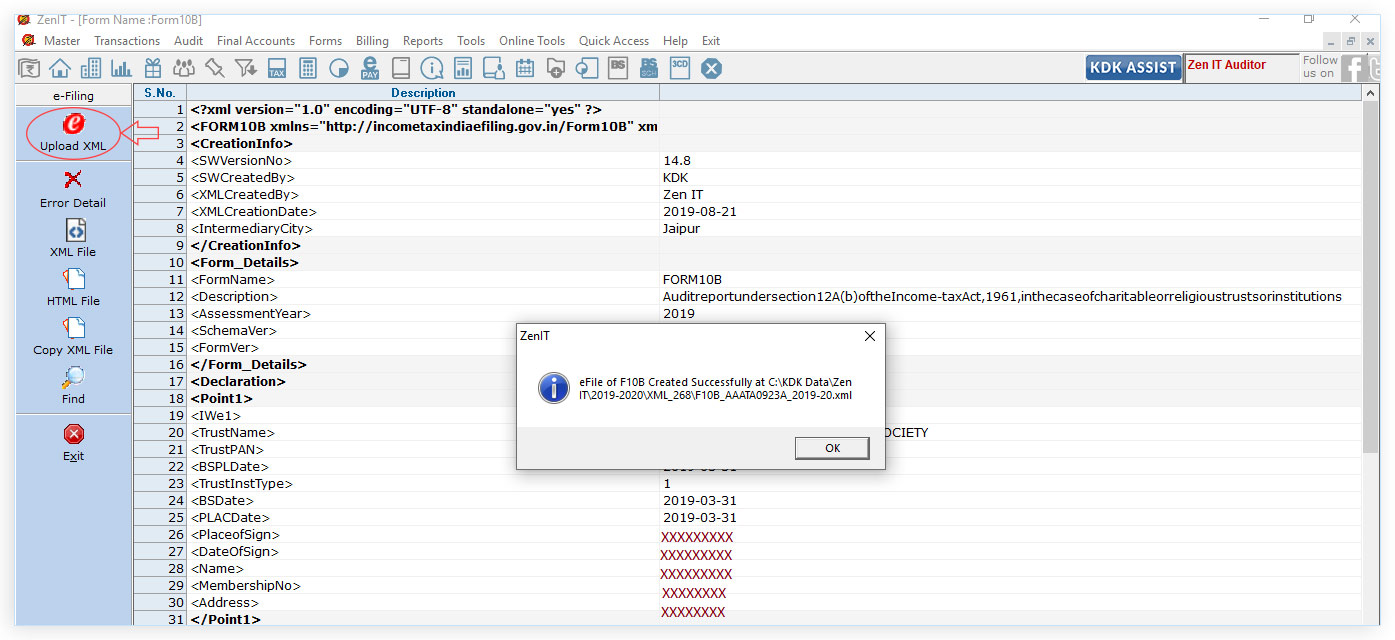Open the Final Accounts menu

pos(256,41)
